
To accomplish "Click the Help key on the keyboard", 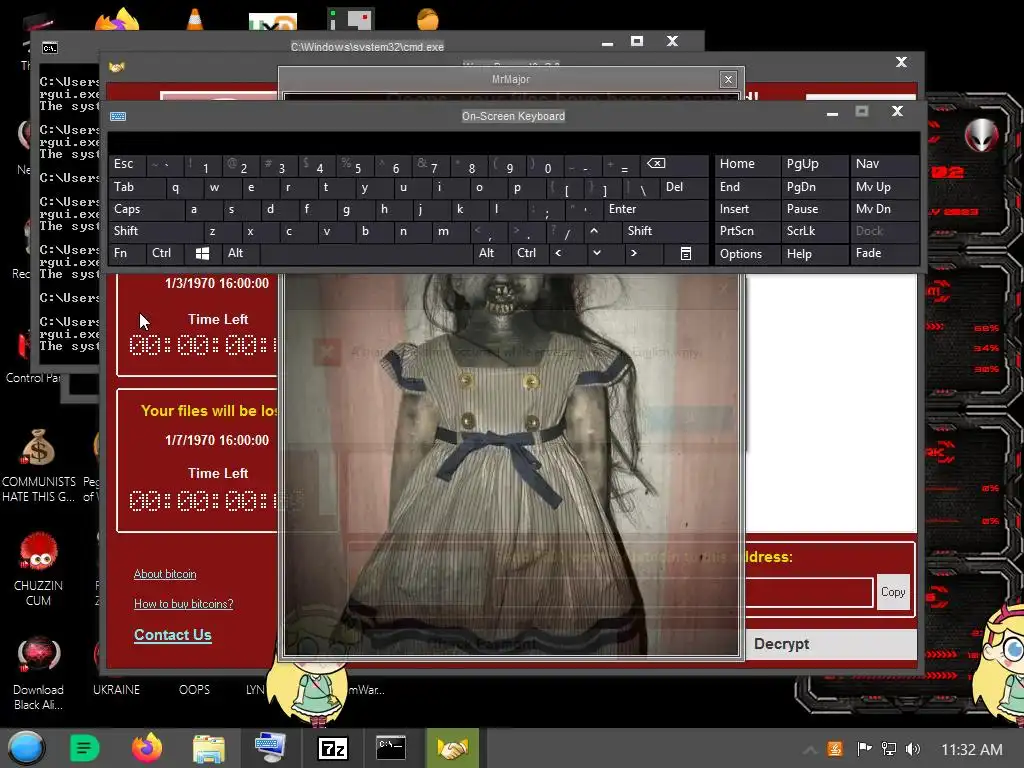I will point(814,253).
